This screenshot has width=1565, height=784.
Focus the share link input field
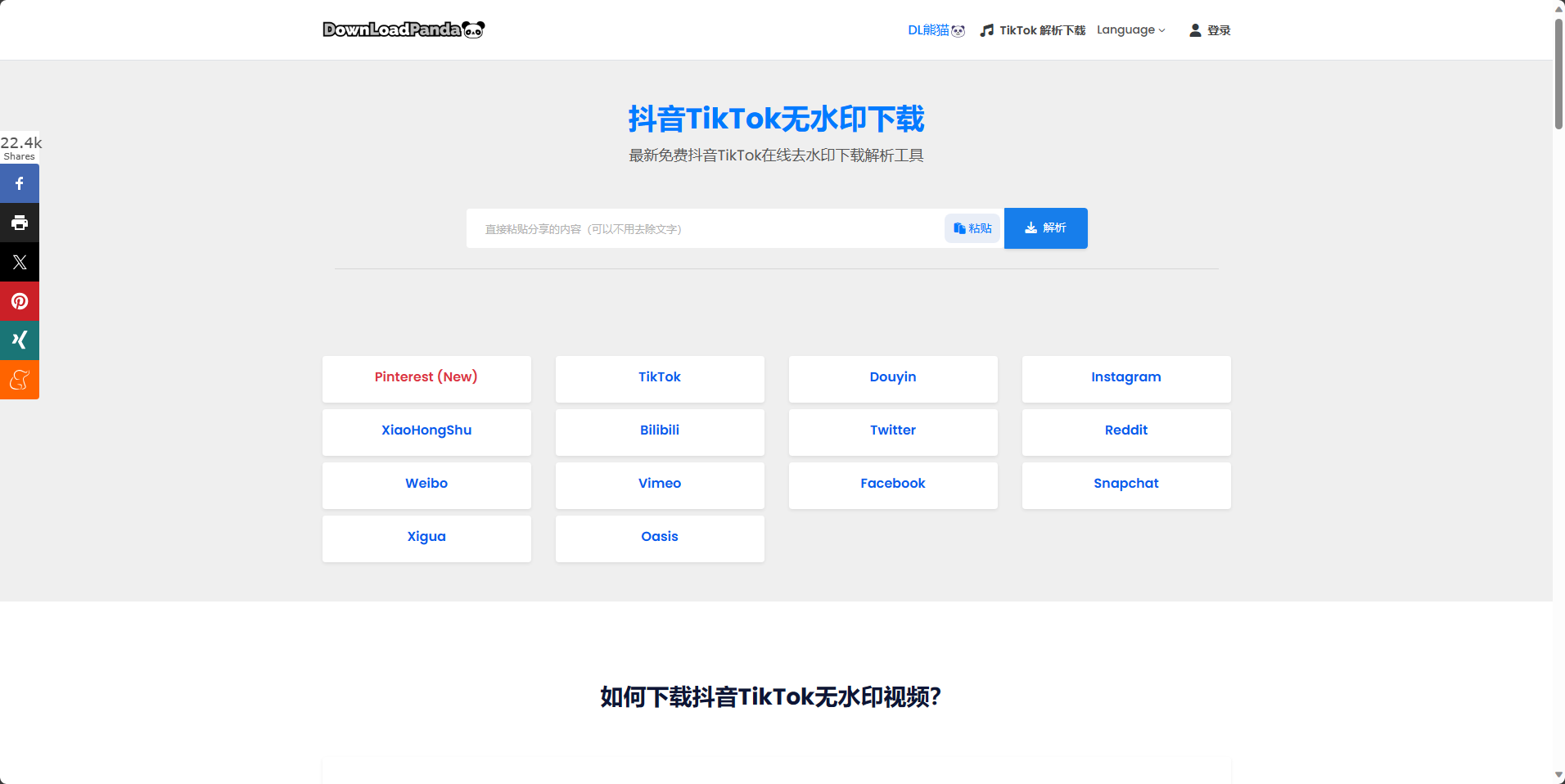[704, 228]
